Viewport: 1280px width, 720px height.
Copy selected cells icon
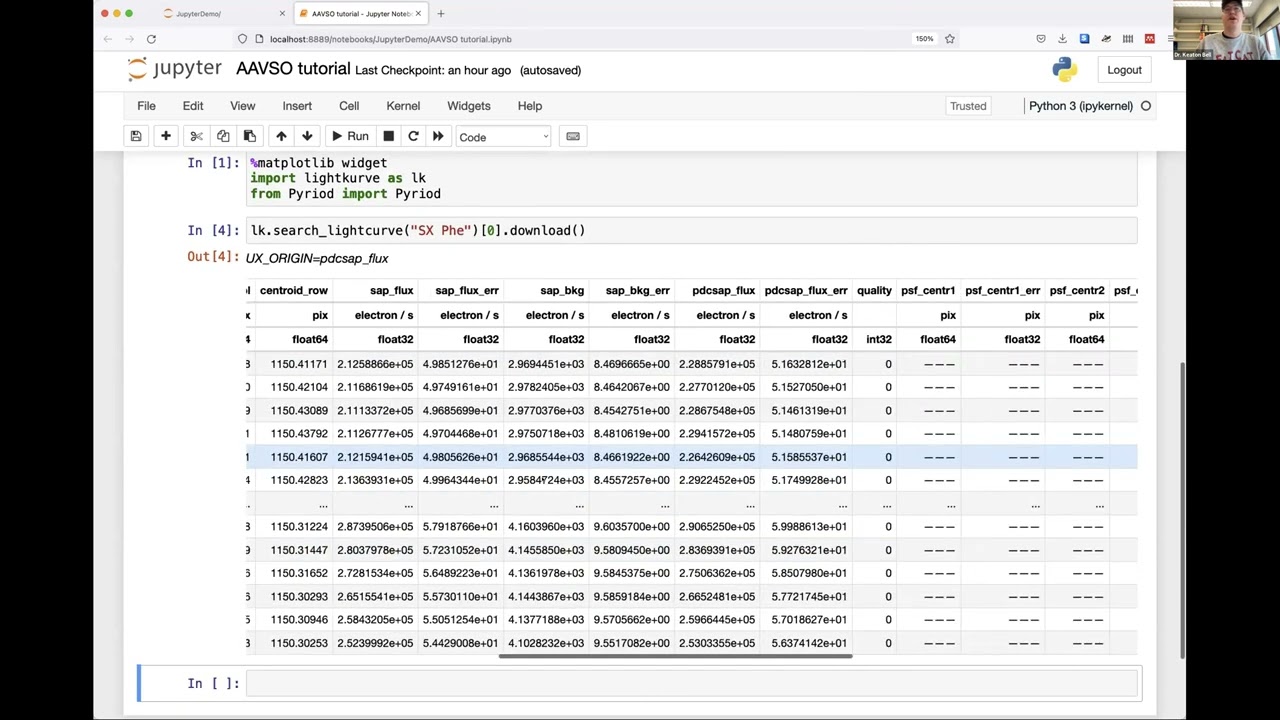click(223, 136)
